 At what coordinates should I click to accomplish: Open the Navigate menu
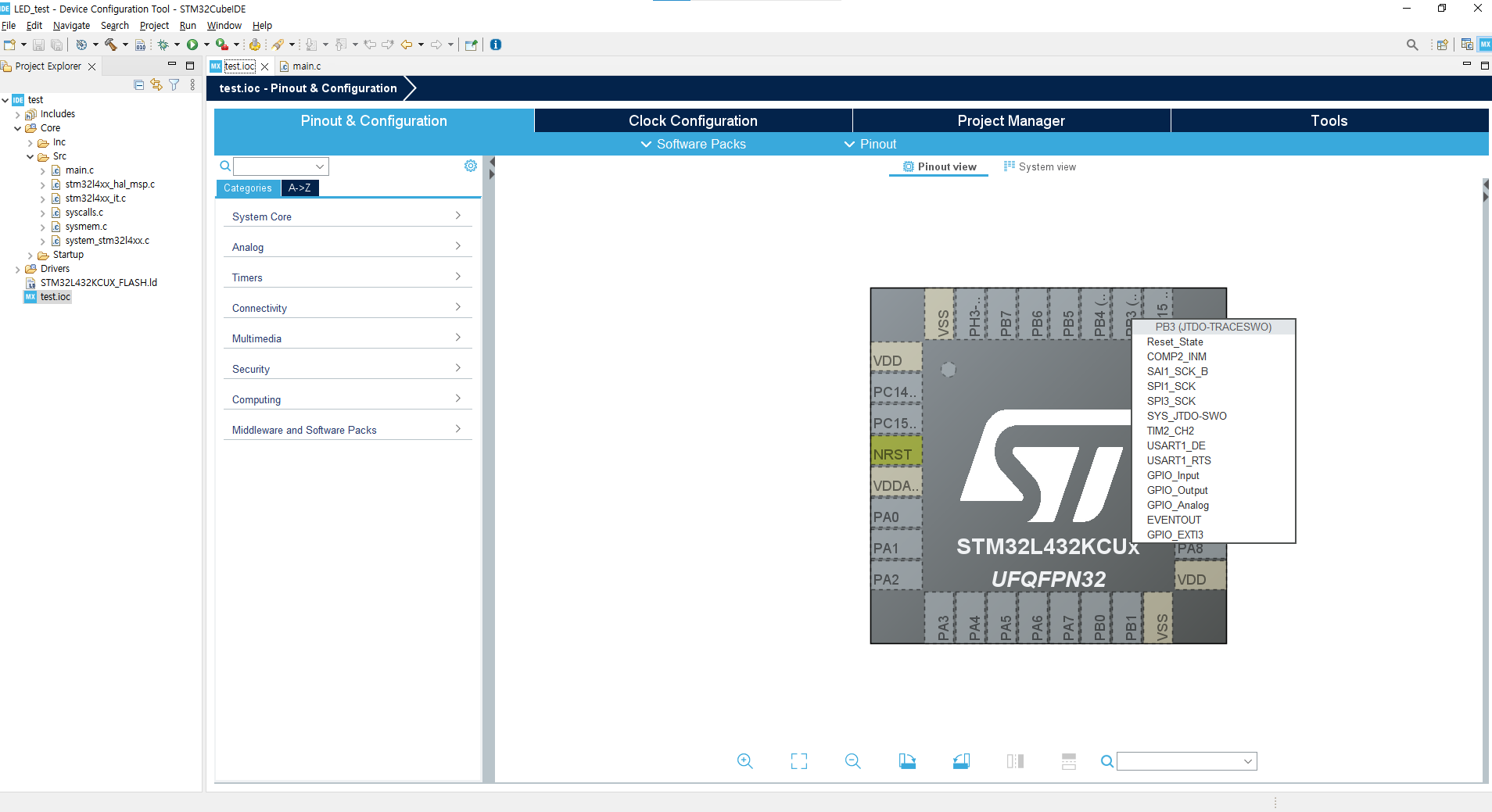coord(71,26)
